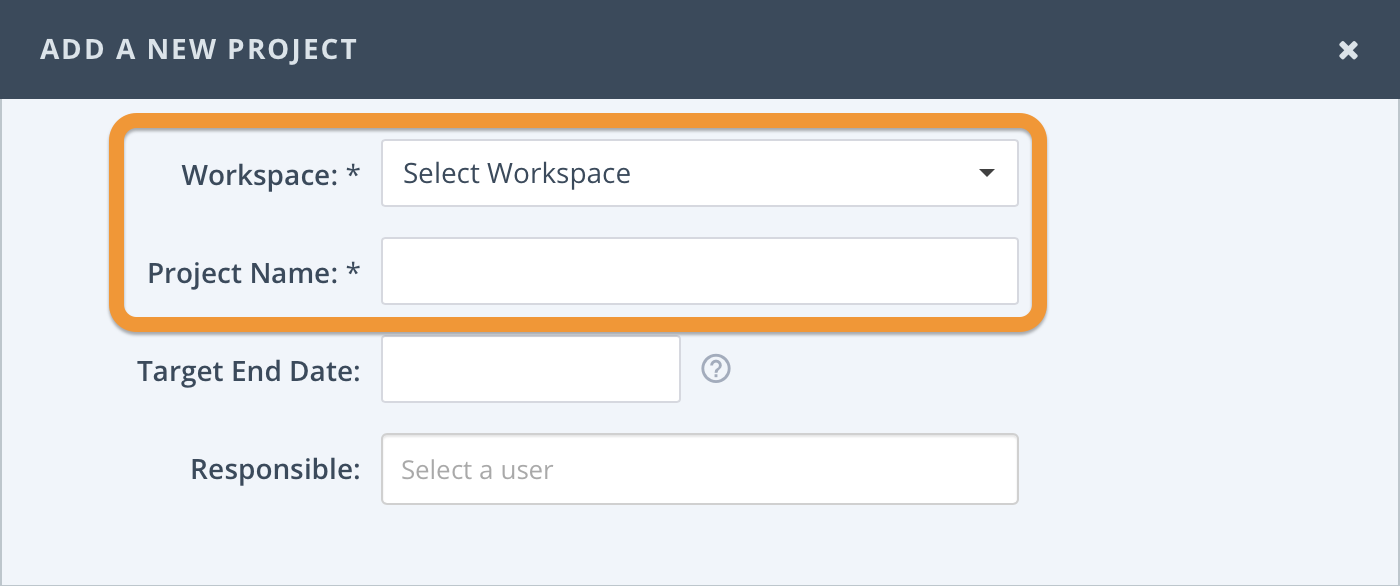Click the Target End Date field
Image resolution: width=1400 pixels, height=586 pixels.
[x=530, y=369]
